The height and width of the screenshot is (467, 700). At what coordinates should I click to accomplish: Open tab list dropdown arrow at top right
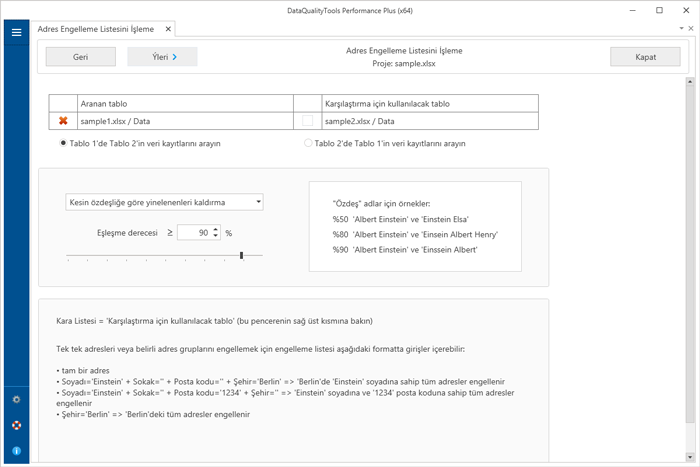[x=681, y=28]
